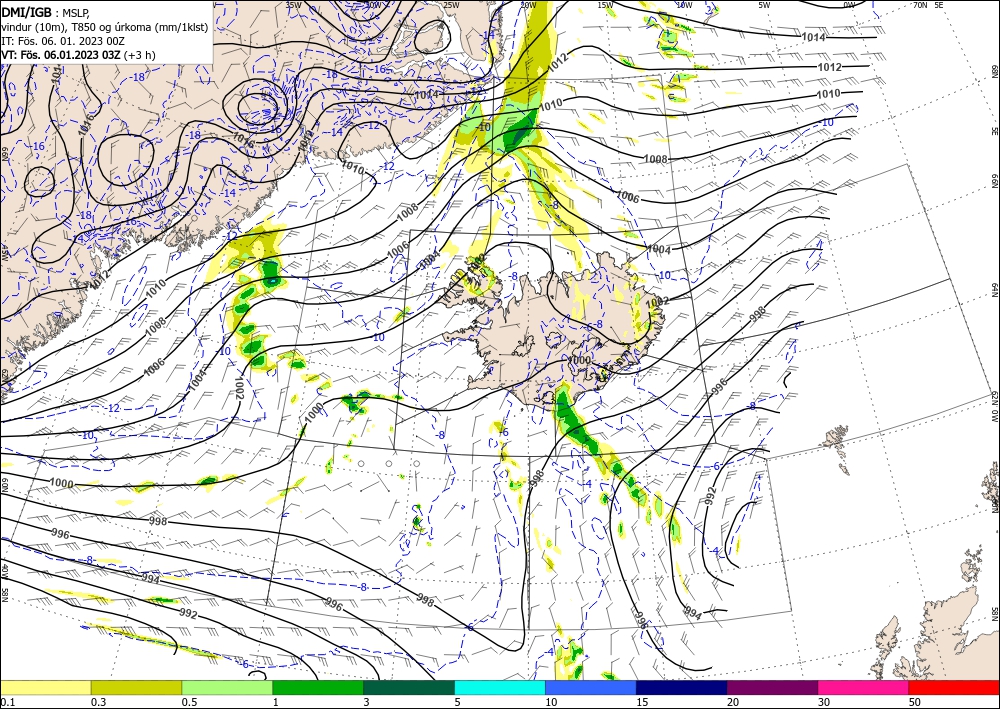Click the legend value "30"

(x=825, y=702)
